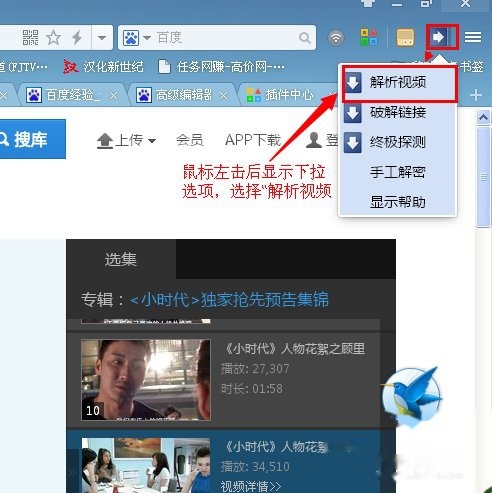Click the blue bird floating widget
Image resolution: width=492 pixels, height=493 pixels.
412,397
